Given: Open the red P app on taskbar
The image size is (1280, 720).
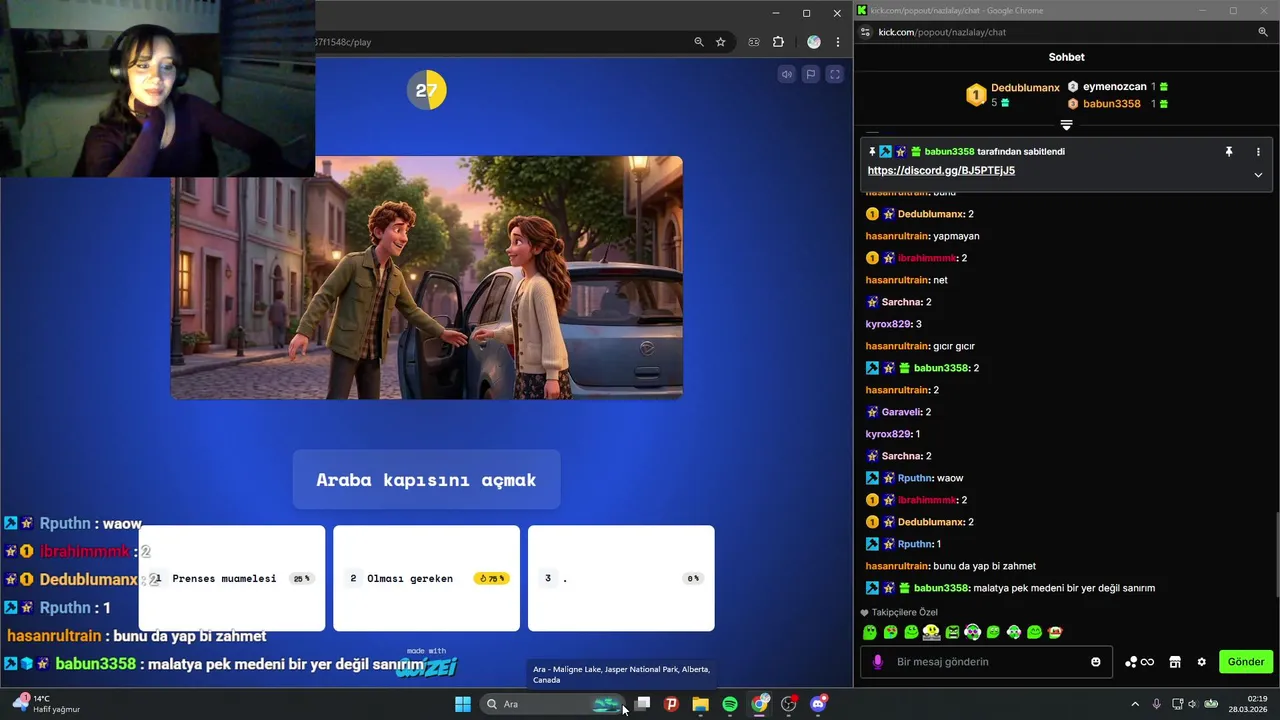Looking at the screenshot, I should pos(671,704).
